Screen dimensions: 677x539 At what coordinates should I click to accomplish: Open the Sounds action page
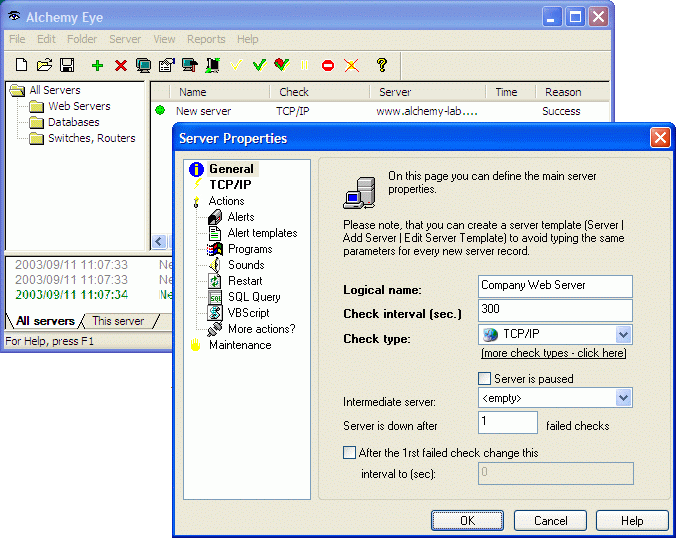(x=245, y=265)
